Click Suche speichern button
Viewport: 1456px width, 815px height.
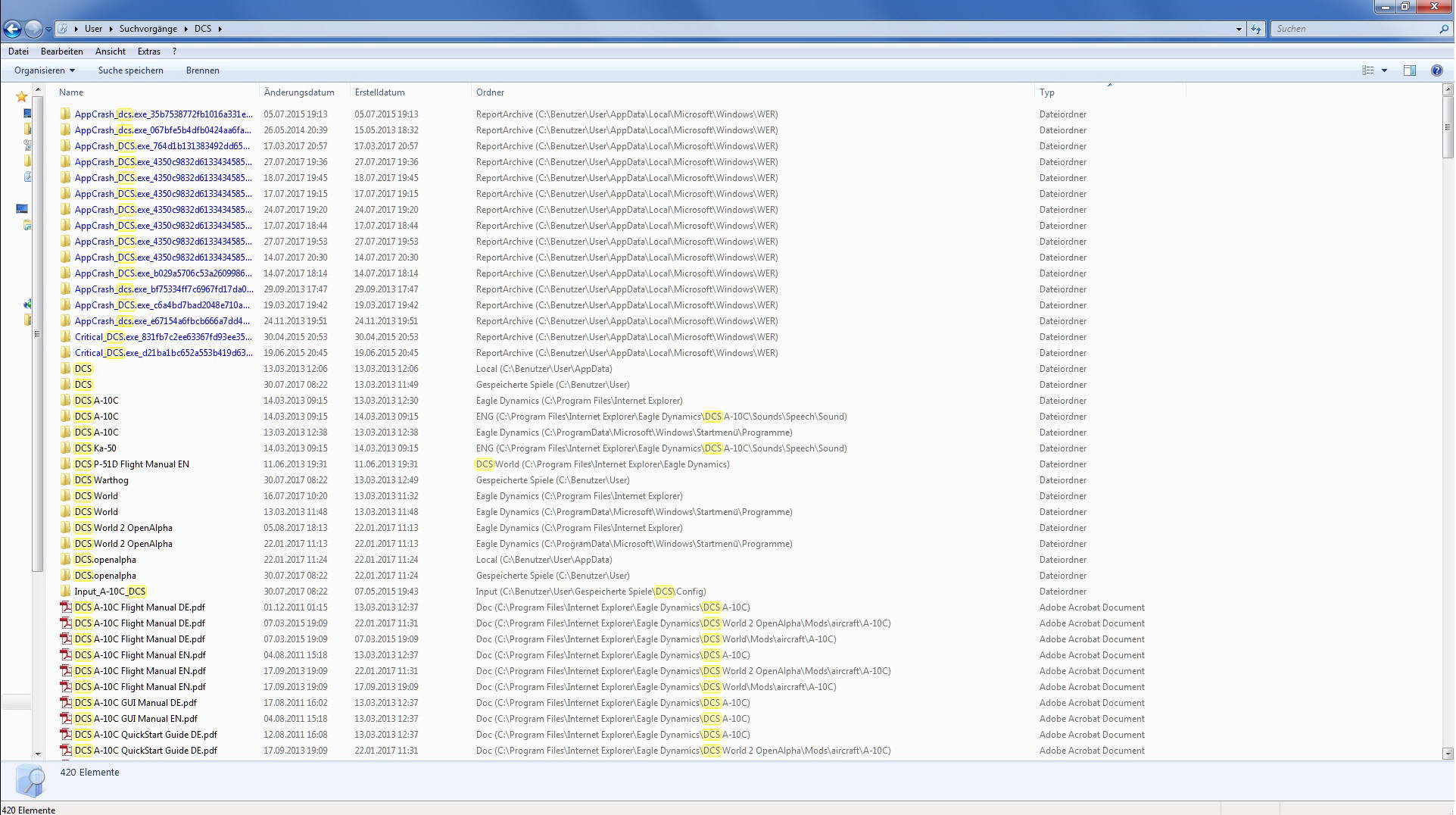pyautogui.click(x=130, y=70)
